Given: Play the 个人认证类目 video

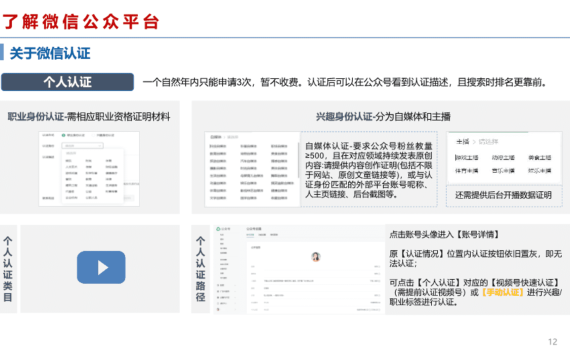Looking at the screenshot, I should 101,267.
